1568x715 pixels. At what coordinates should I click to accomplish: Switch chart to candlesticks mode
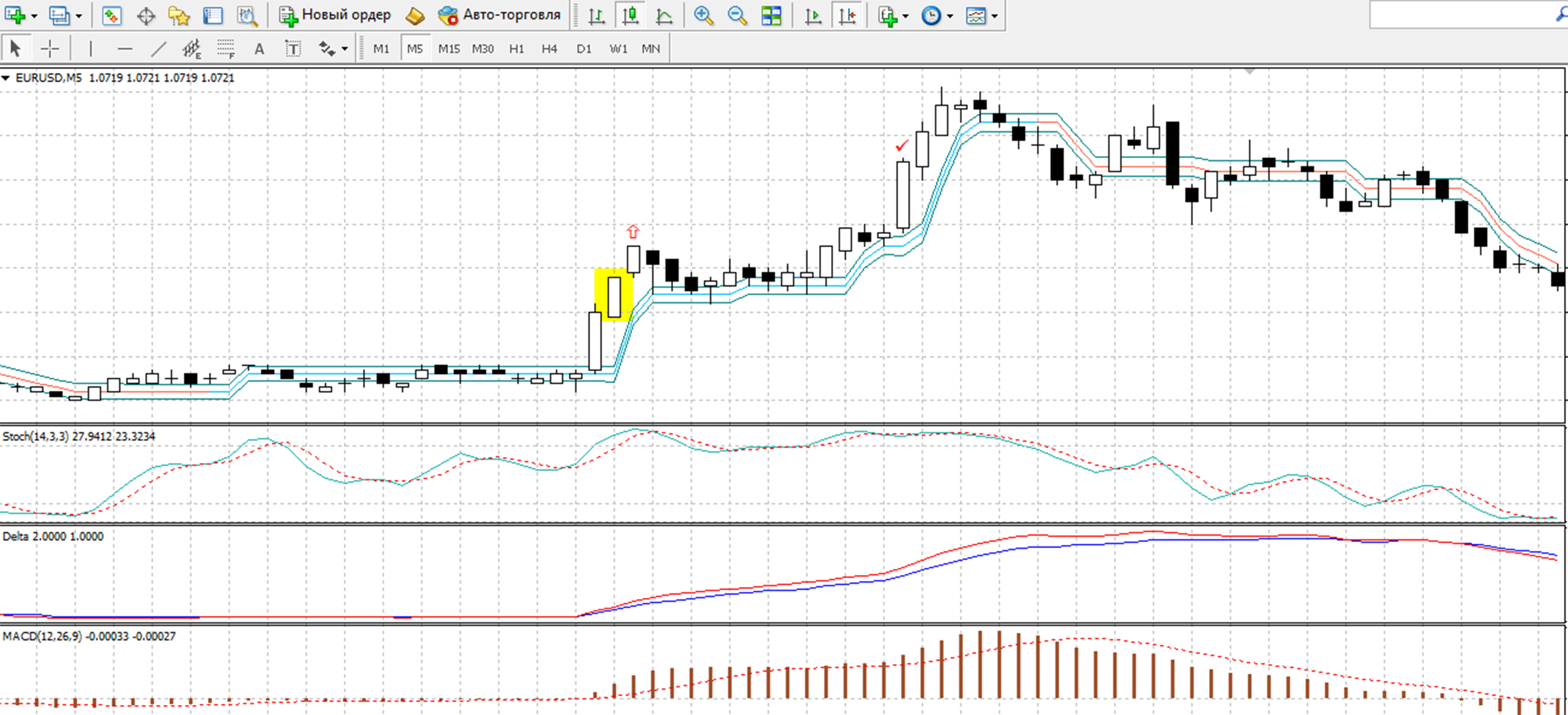630,16
